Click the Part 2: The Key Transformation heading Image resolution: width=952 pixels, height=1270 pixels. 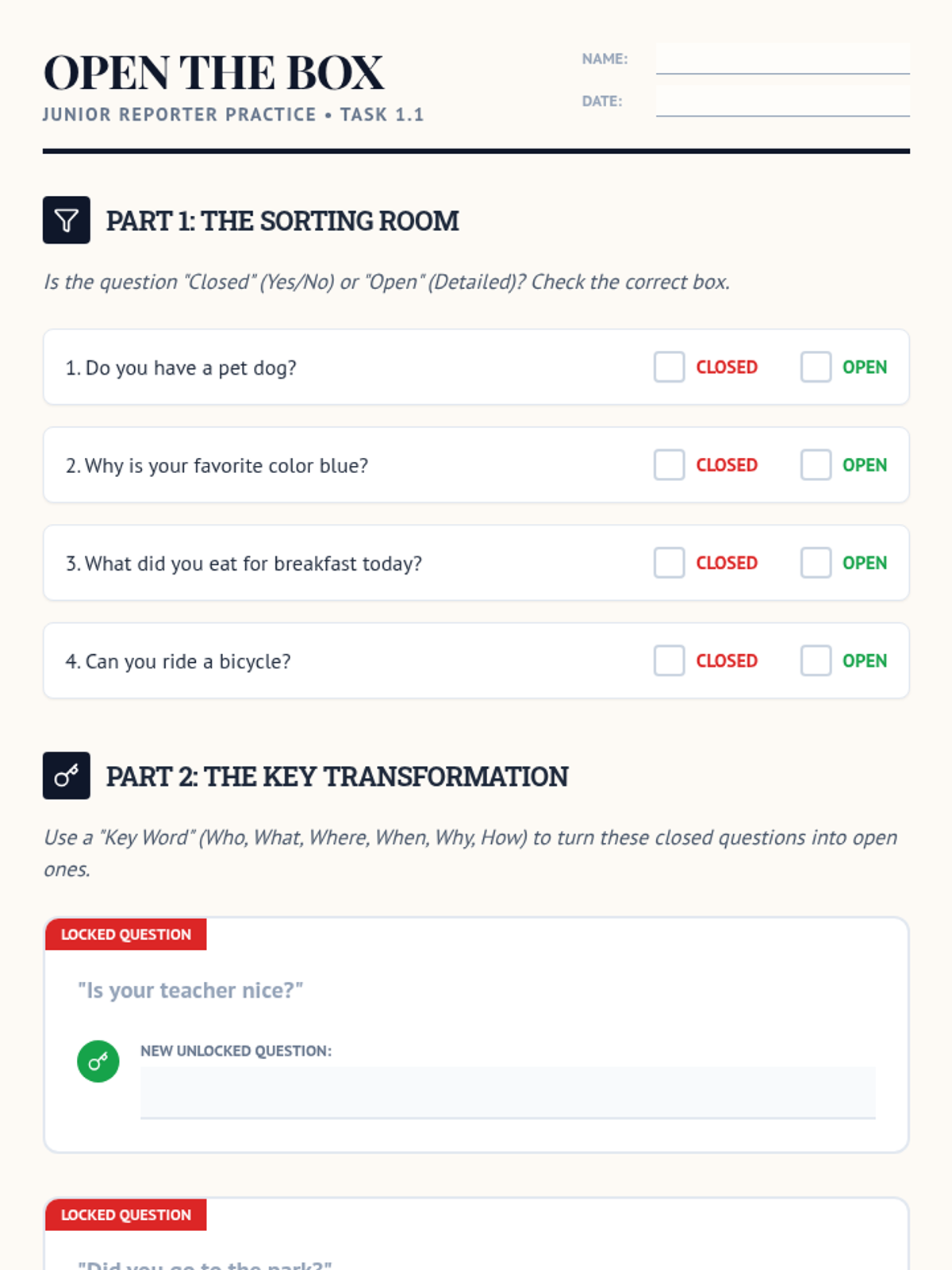pos(337,776)
